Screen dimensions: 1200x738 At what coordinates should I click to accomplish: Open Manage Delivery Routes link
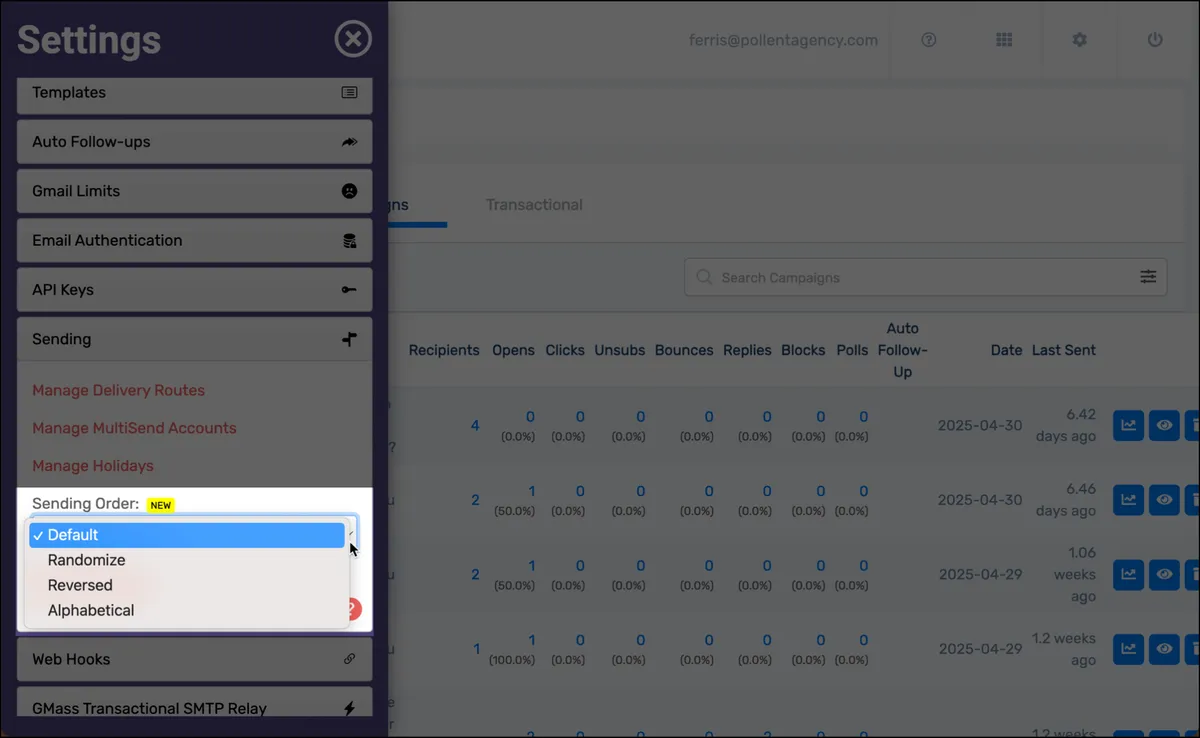coord(118,390)
